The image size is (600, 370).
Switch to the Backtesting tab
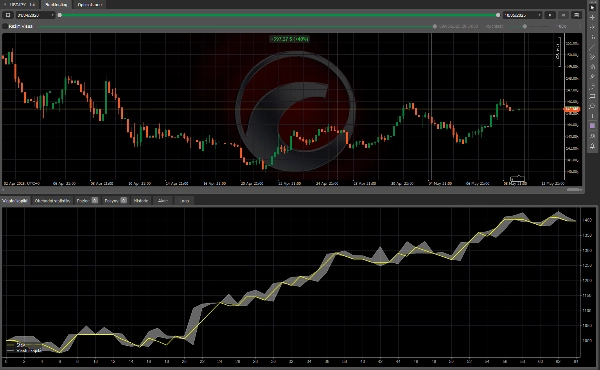[x=56, y=5]
